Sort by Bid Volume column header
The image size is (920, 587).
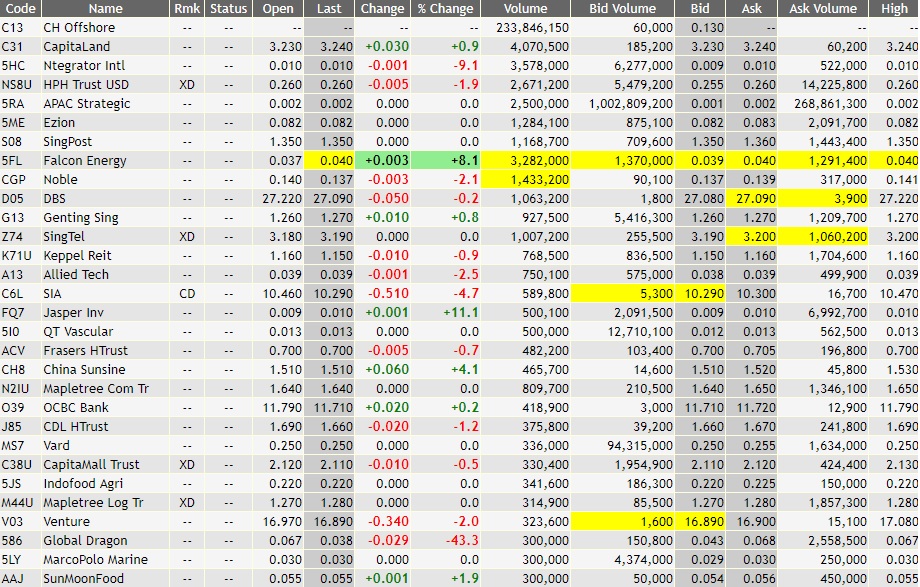(x=623, y=8)
